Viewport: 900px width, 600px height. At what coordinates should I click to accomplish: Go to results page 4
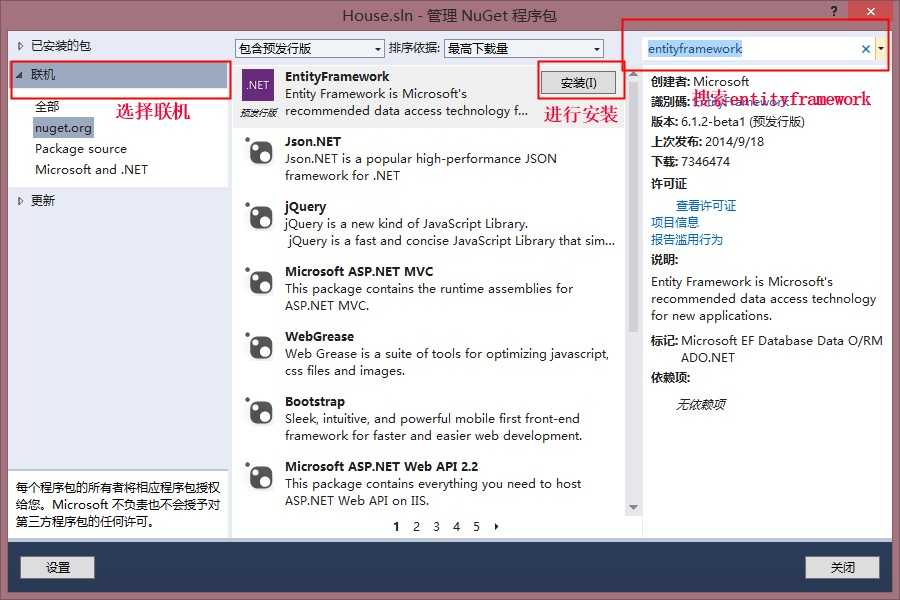click(456, 527)
